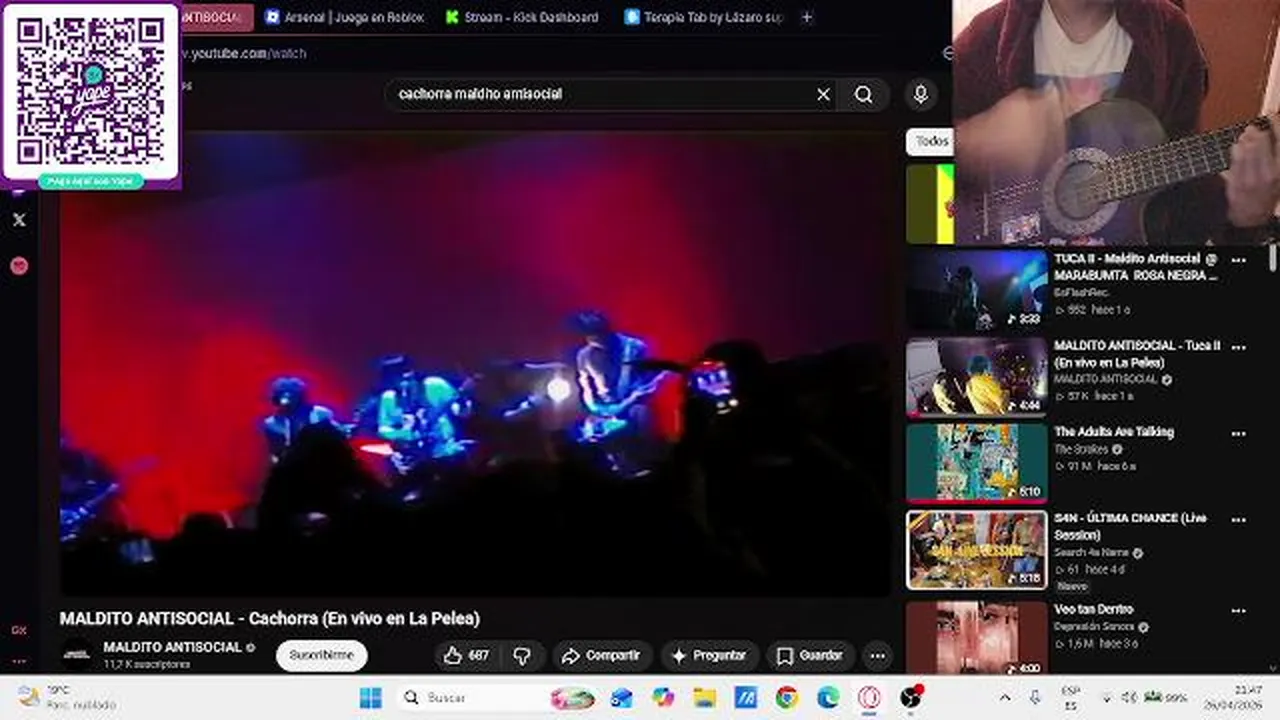Click the YouTube search magnifier button
The image size is (1280, 720).
coord(864,94)
